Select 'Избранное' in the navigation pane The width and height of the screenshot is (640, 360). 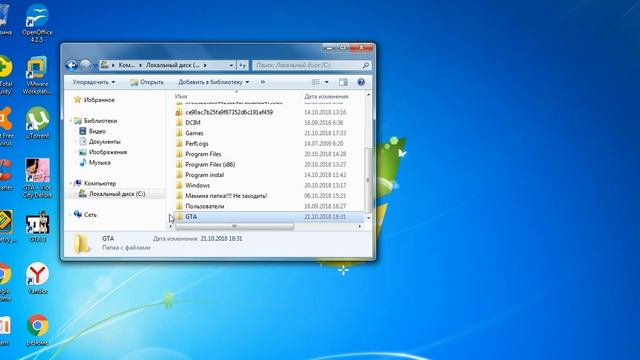(x=99, y=100)
